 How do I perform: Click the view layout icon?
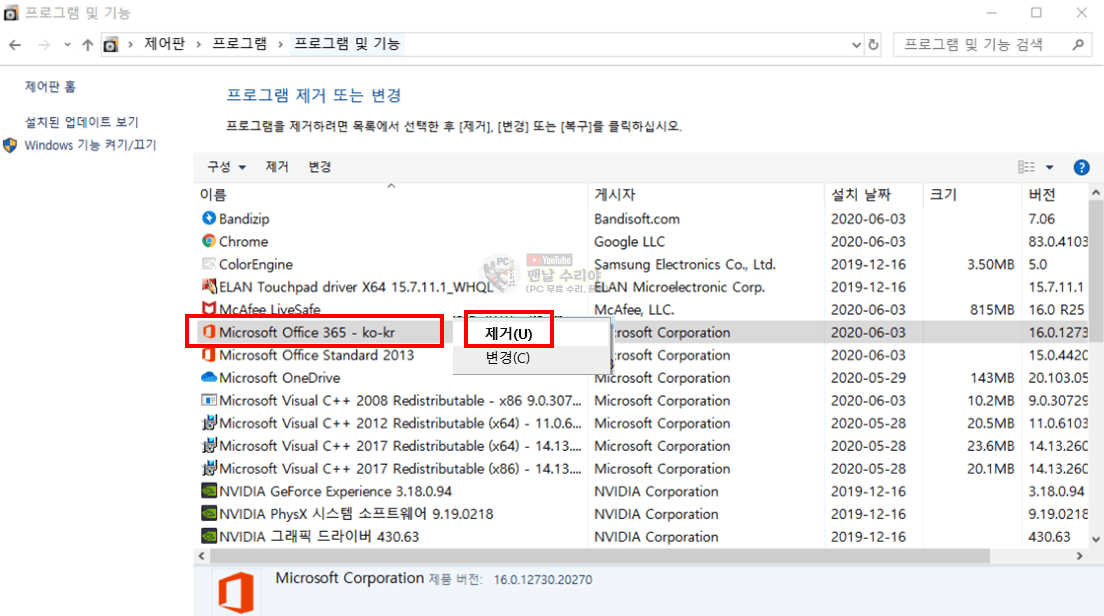(x=1027, y=167)
